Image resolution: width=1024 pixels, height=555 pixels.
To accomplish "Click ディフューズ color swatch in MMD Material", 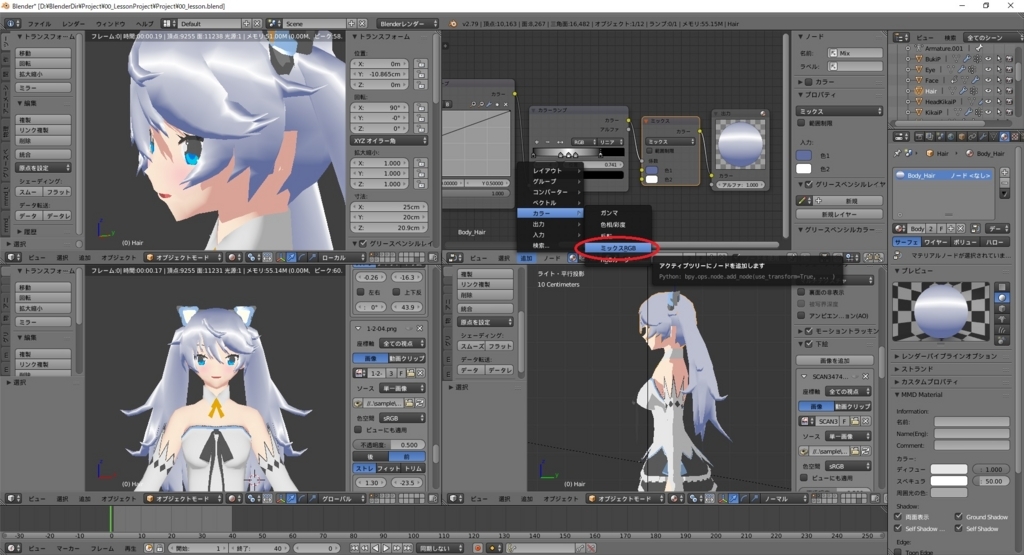I will tap(949, 469).
